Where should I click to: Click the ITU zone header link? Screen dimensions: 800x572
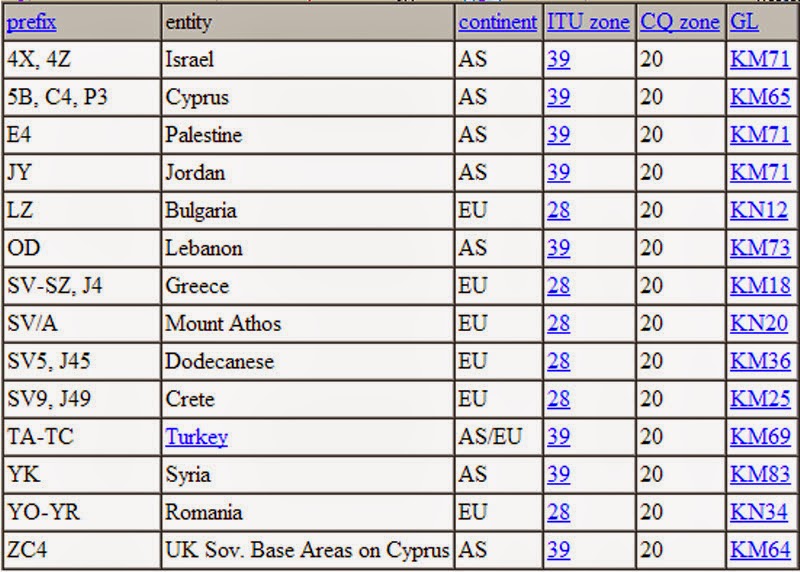[588, 22]
